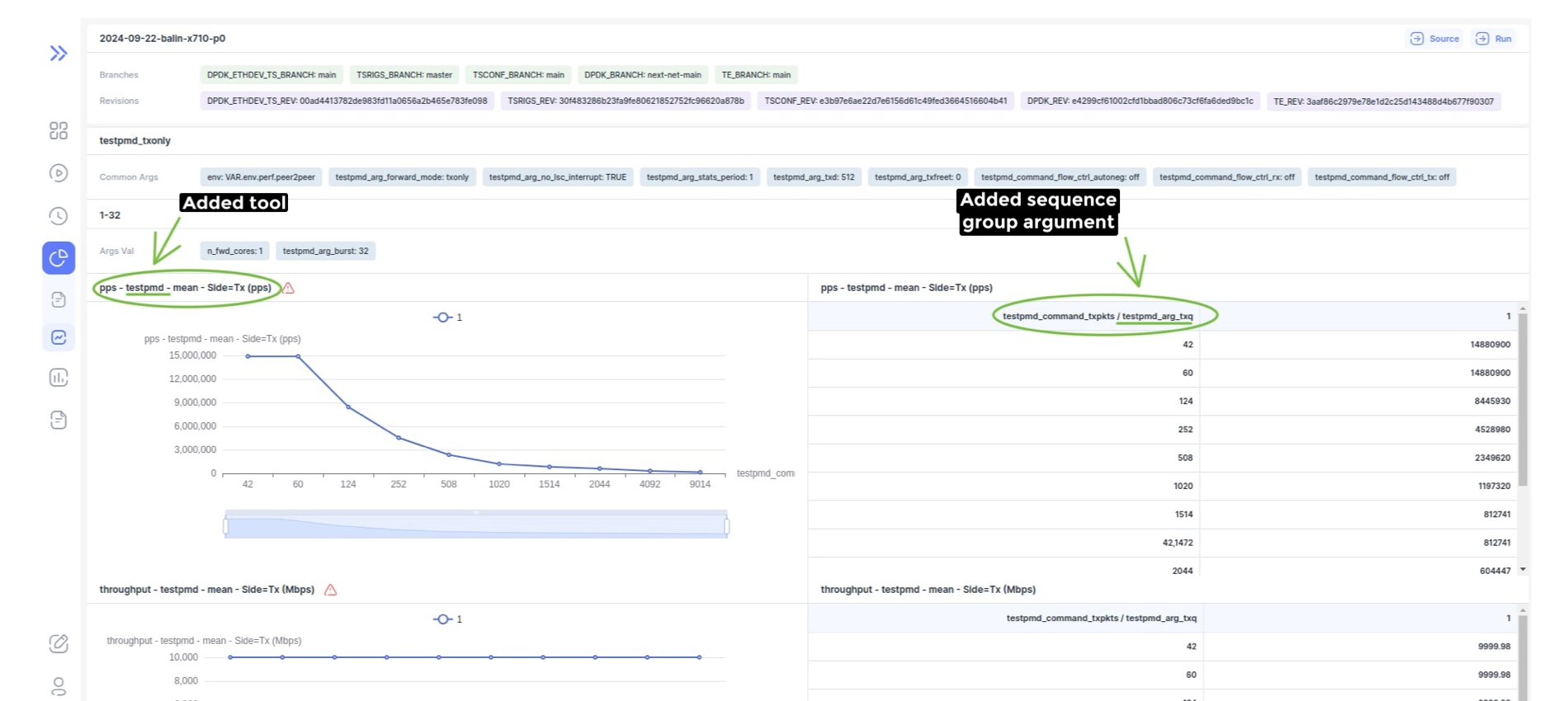1568x701 pixels.
Task: Select the DPDK_BRANCH: next-net-main tag
Action: coord(642,75)
